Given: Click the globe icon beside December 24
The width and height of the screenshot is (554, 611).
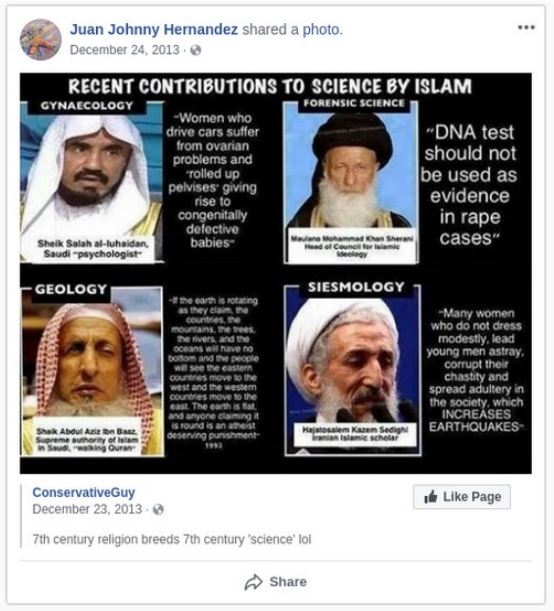Looking at the screenshot, I should (196, 50).
